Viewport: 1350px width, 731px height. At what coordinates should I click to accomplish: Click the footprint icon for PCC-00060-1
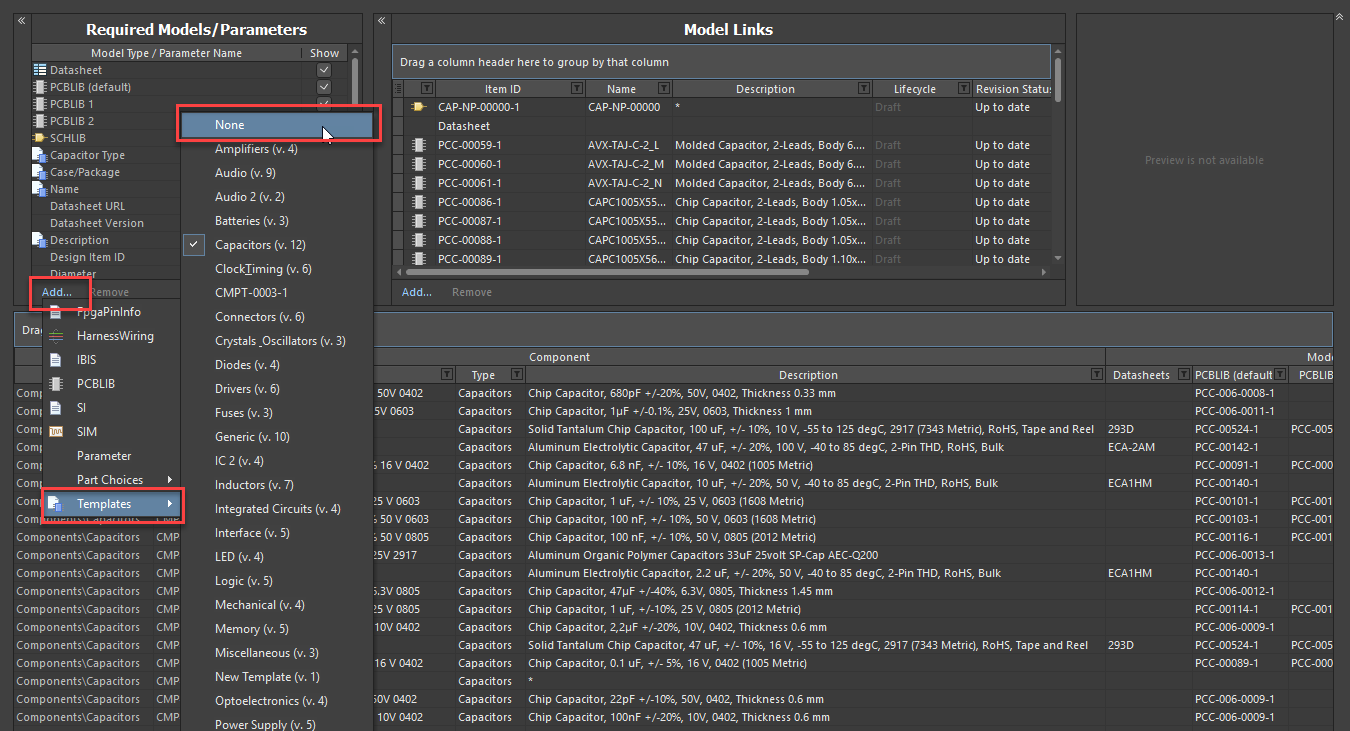pos(419,164)
